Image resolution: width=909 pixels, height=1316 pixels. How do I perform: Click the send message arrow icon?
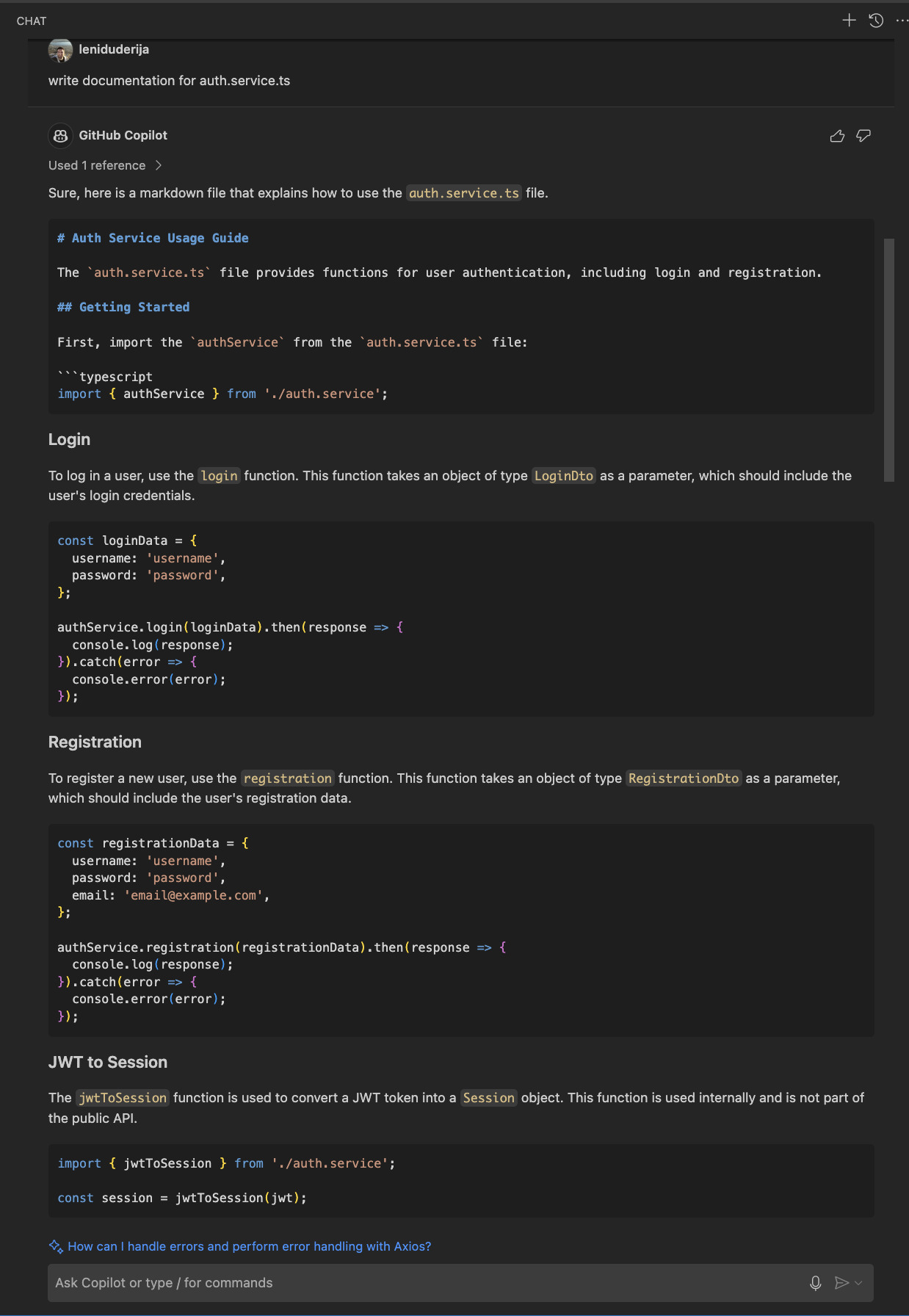point(841,1283)
